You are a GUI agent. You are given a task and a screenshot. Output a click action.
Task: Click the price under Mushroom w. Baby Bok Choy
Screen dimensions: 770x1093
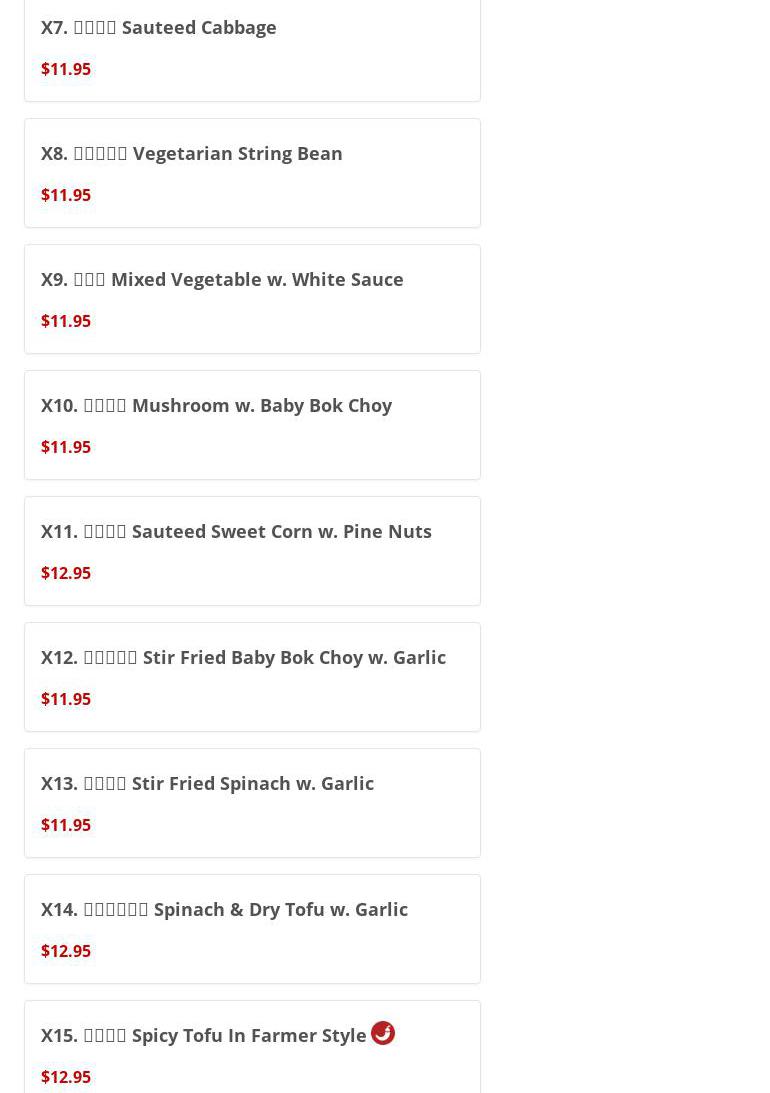[66, 447]
